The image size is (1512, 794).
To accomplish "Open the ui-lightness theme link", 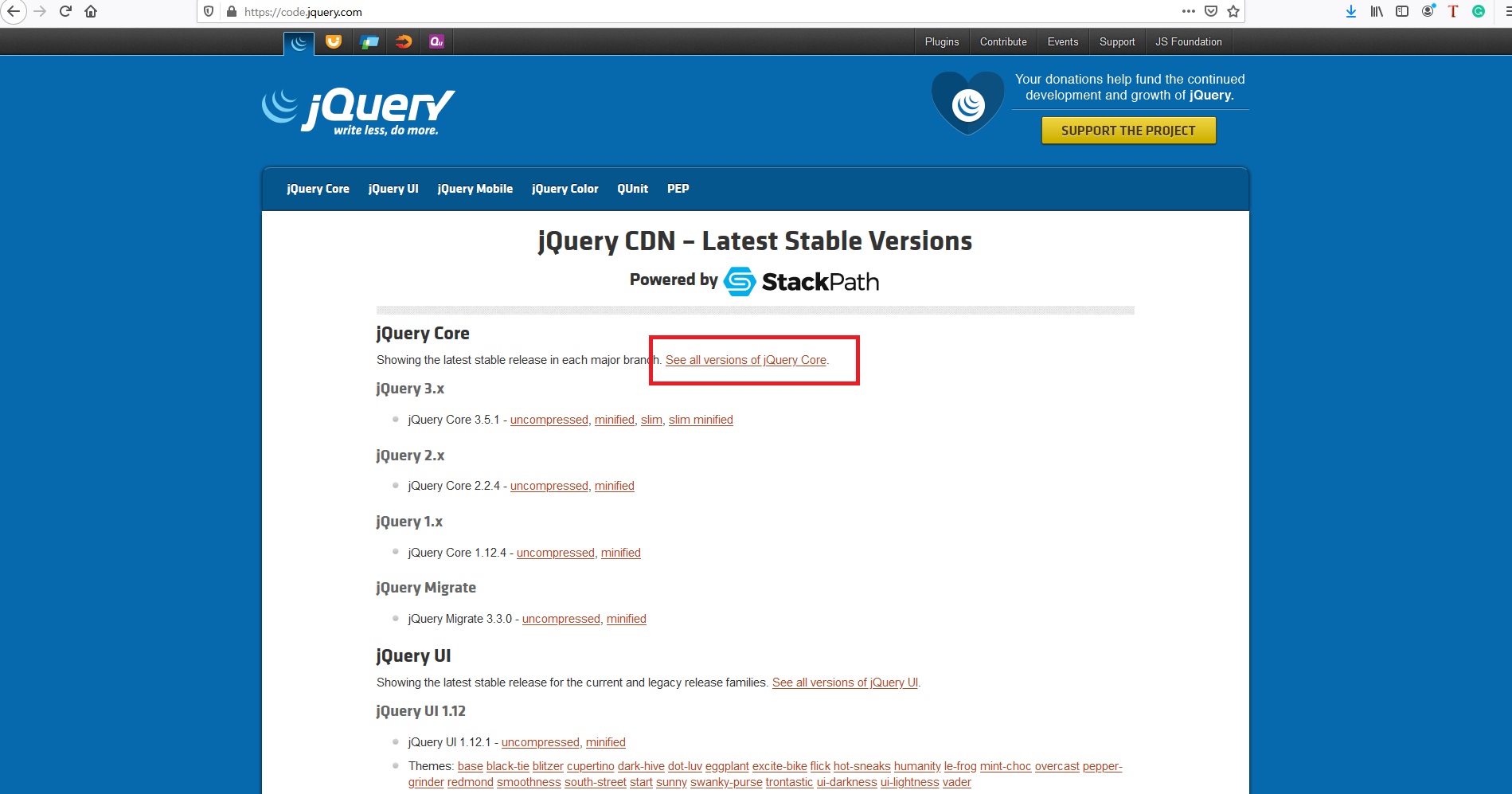I will click(x=910, y=782).
